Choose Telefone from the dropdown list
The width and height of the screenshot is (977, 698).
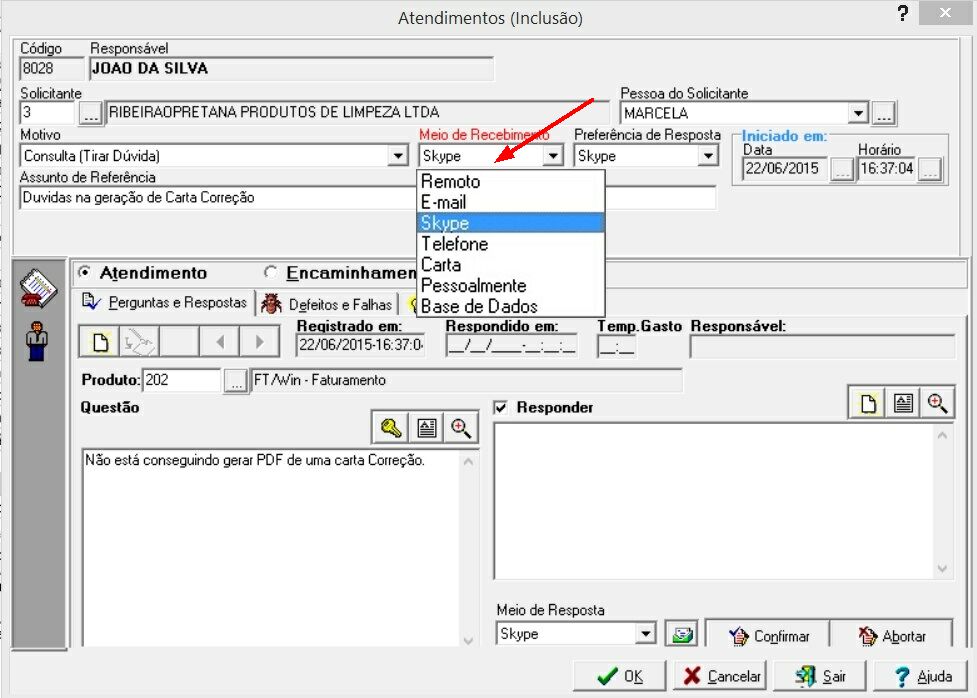(511, 244)
